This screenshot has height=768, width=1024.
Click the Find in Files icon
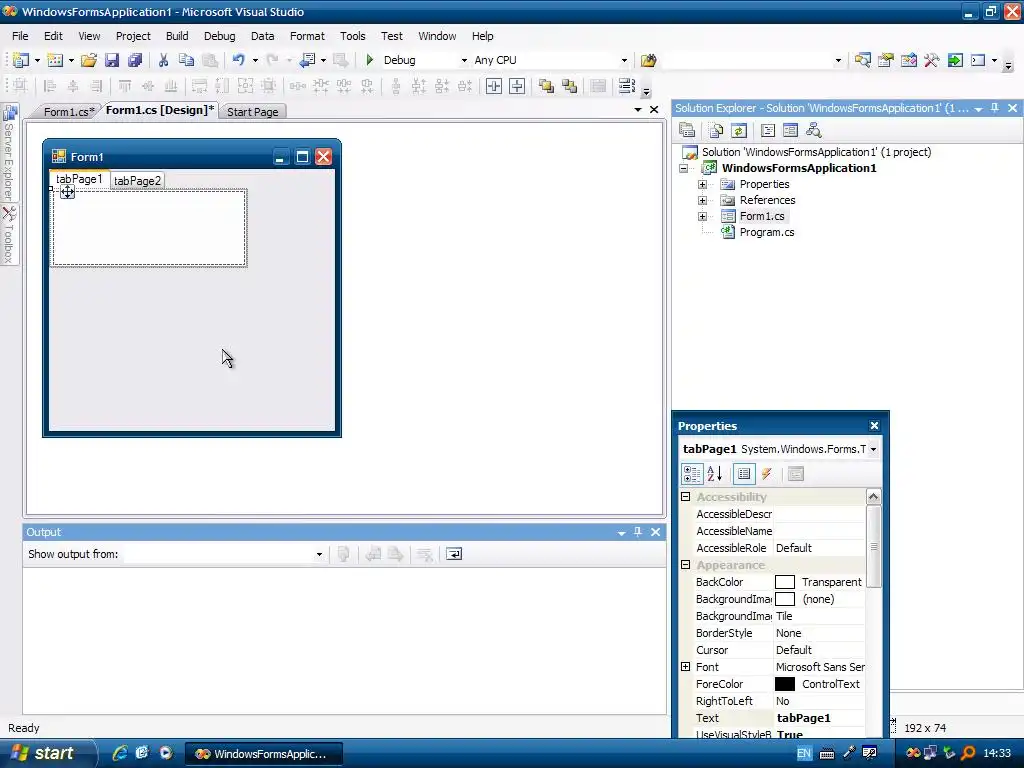tap(648, 60)
